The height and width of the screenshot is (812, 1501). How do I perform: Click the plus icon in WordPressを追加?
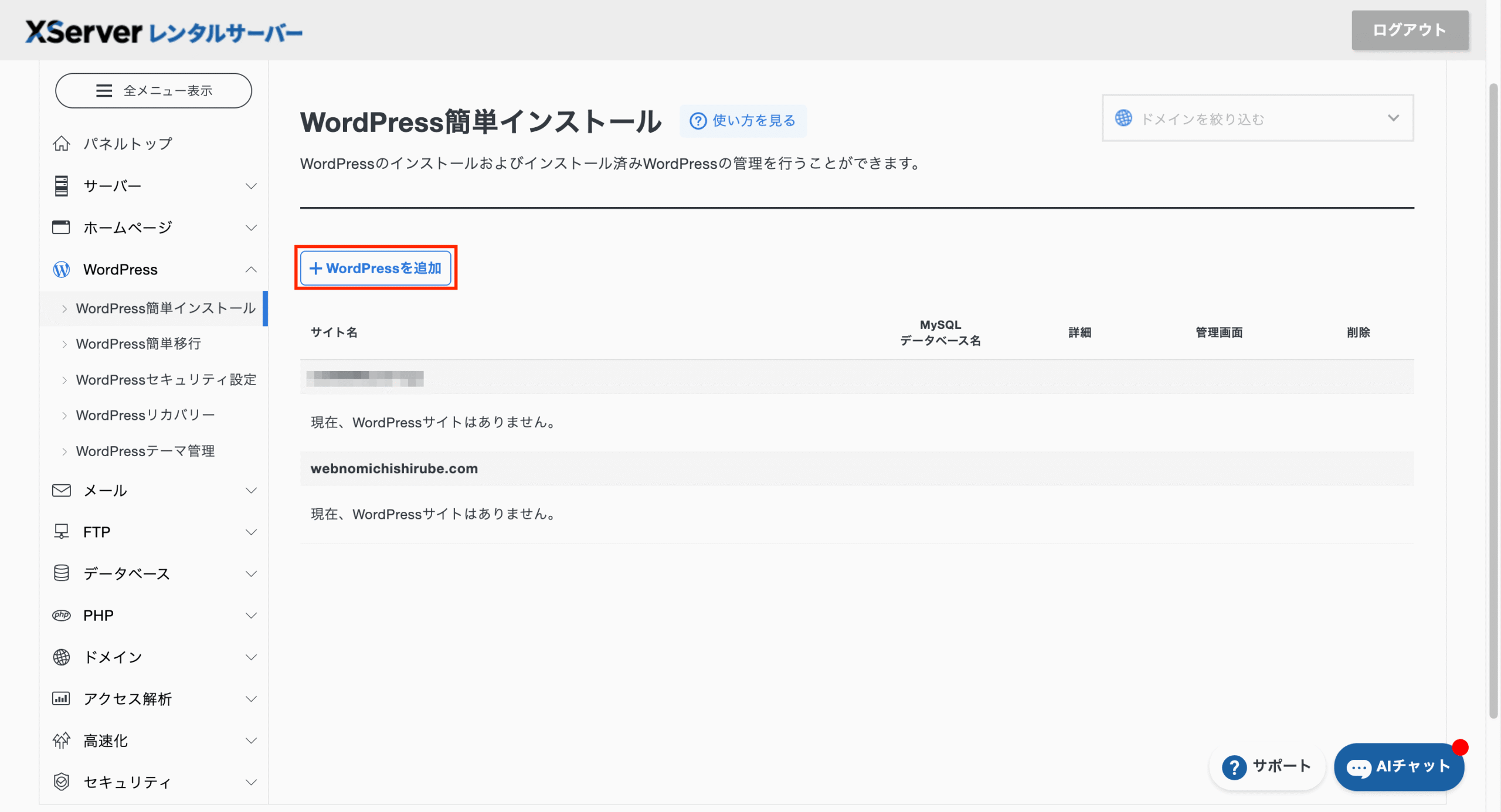pyautogui.click(x=315, y=269)
